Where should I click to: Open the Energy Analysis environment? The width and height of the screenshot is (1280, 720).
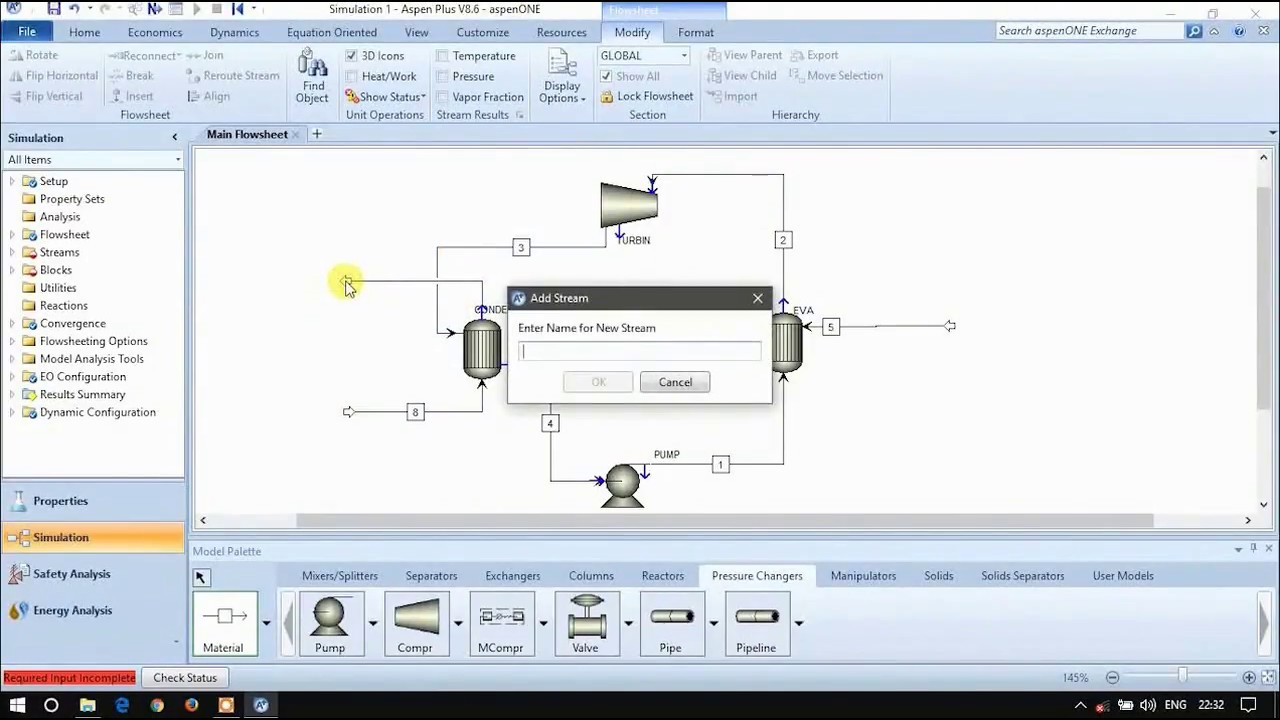[x=93, y=610]
